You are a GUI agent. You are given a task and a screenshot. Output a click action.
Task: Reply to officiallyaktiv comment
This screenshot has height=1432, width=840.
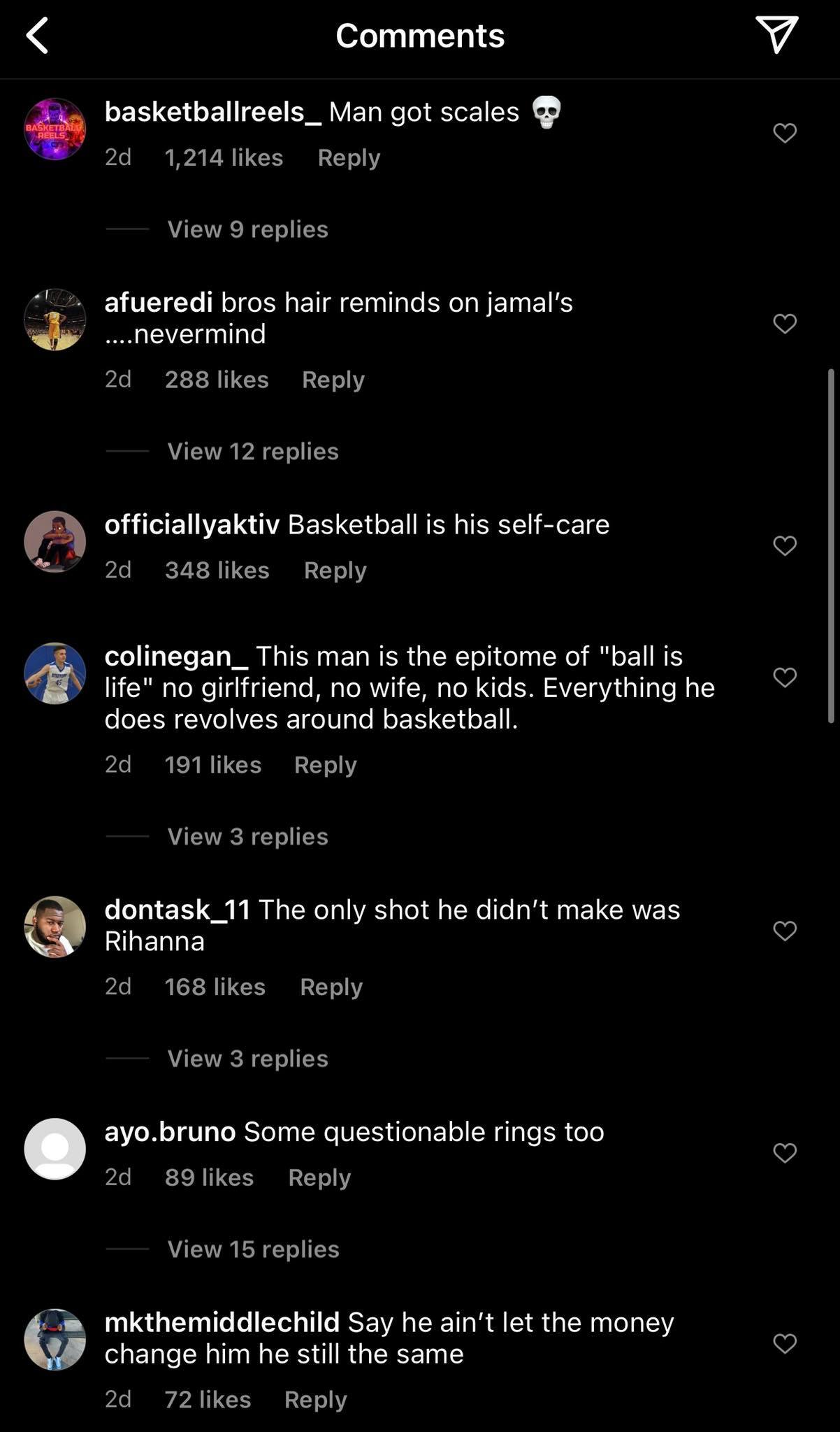[x=335, y=571]
